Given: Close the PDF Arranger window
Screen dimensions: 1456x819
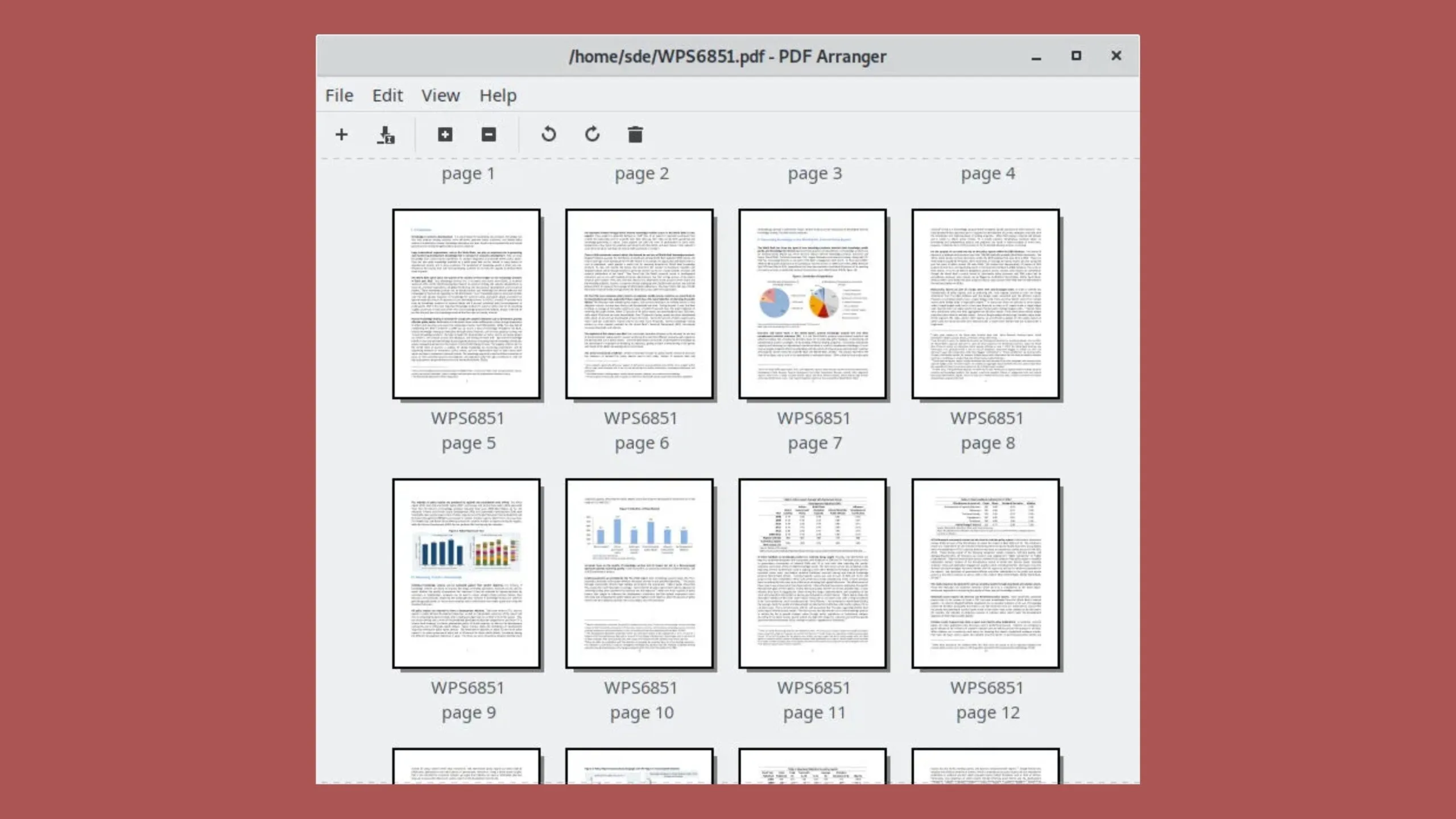Looking at the screenshot, I should (x=1116, y=56).
